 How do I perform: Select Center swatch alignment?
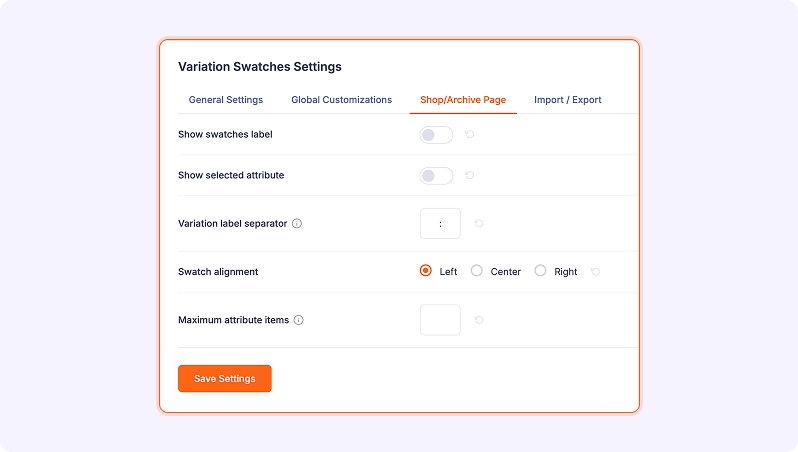[476, 271]
